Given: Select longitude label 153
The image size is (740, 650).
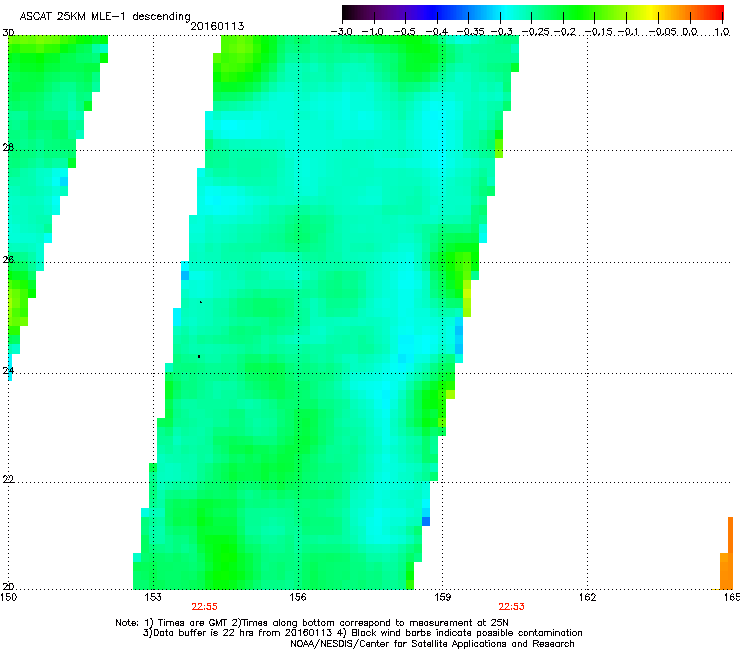Looking at the screenshot, I should point(153,597).
